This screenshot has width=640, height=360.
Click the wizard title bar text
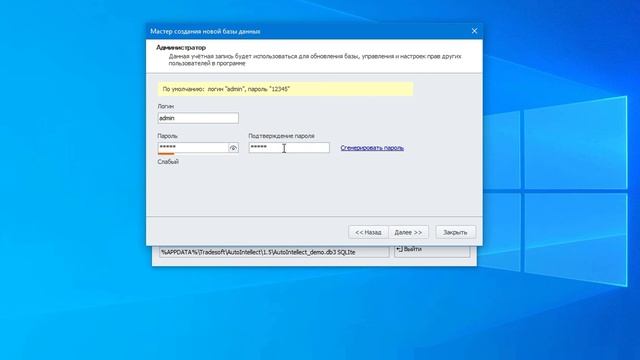pos(205,31)
